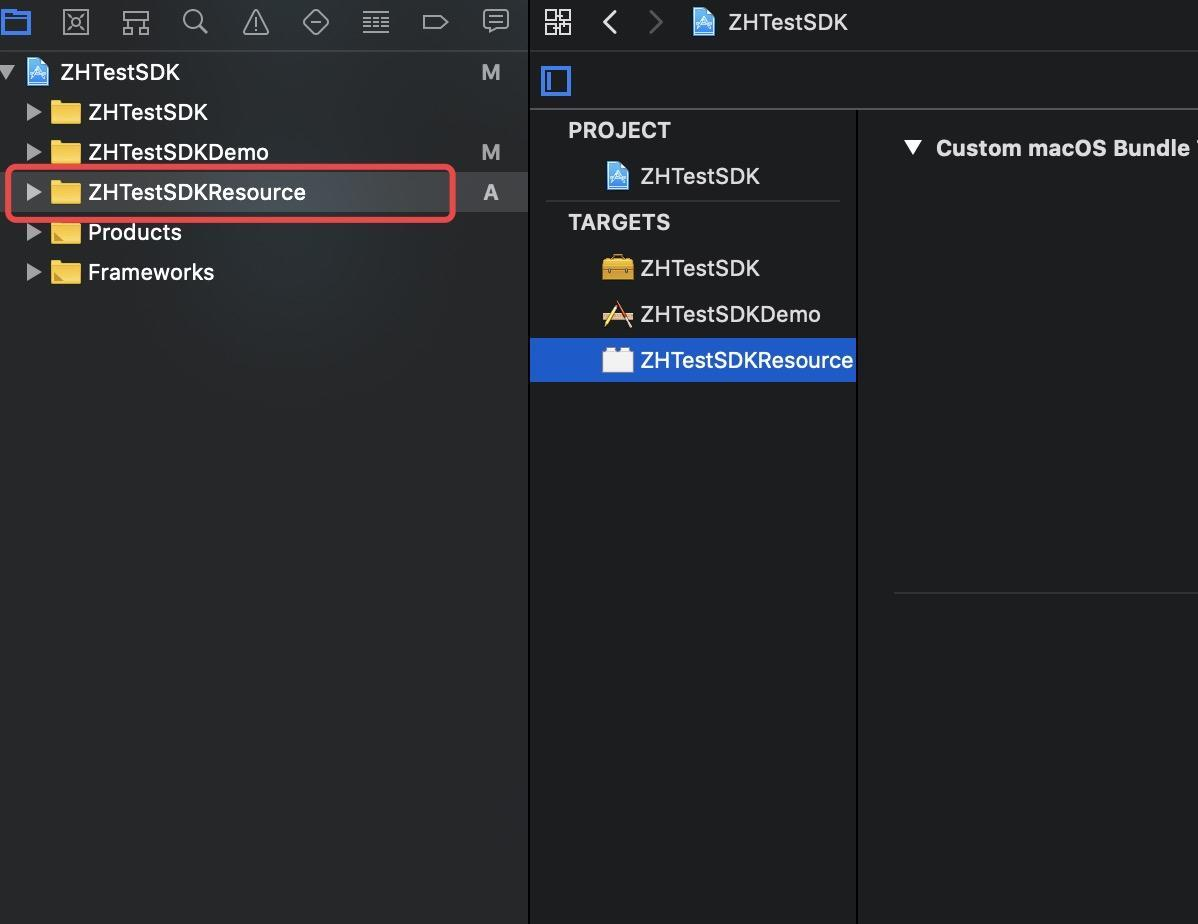The image size is (1198, 924).
Task: Click the M status badge beside ZHTestSDKDemo
Action: pyautogui.click(x=491, y=152)
